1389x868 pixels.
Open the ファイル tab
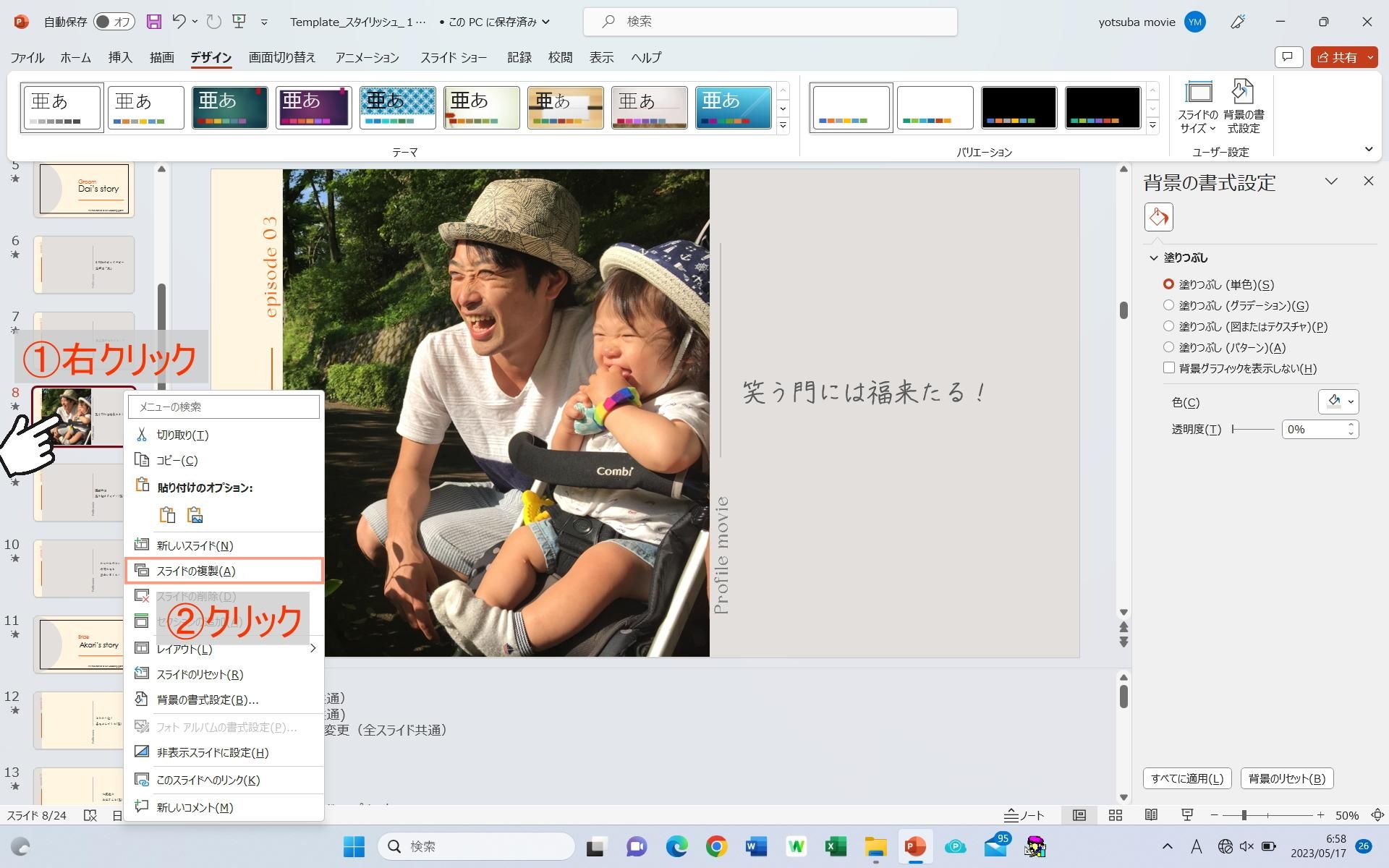[x=27, y=57]
